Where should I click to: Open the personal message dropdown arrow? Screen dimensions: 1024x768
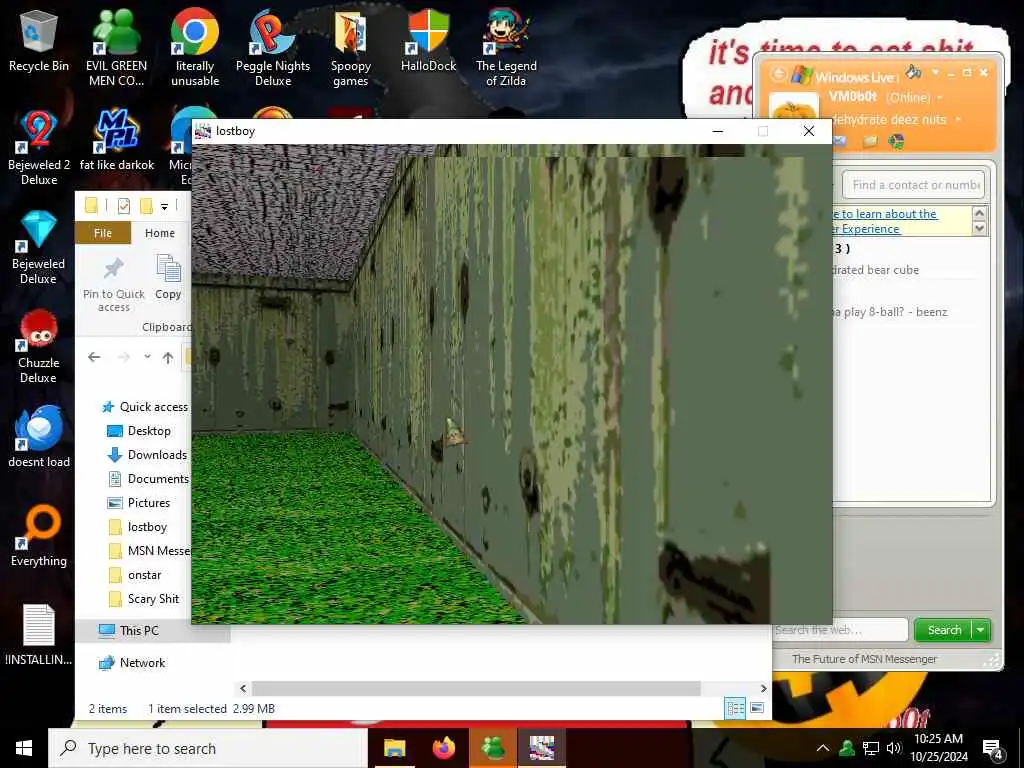tap(958, 120)
